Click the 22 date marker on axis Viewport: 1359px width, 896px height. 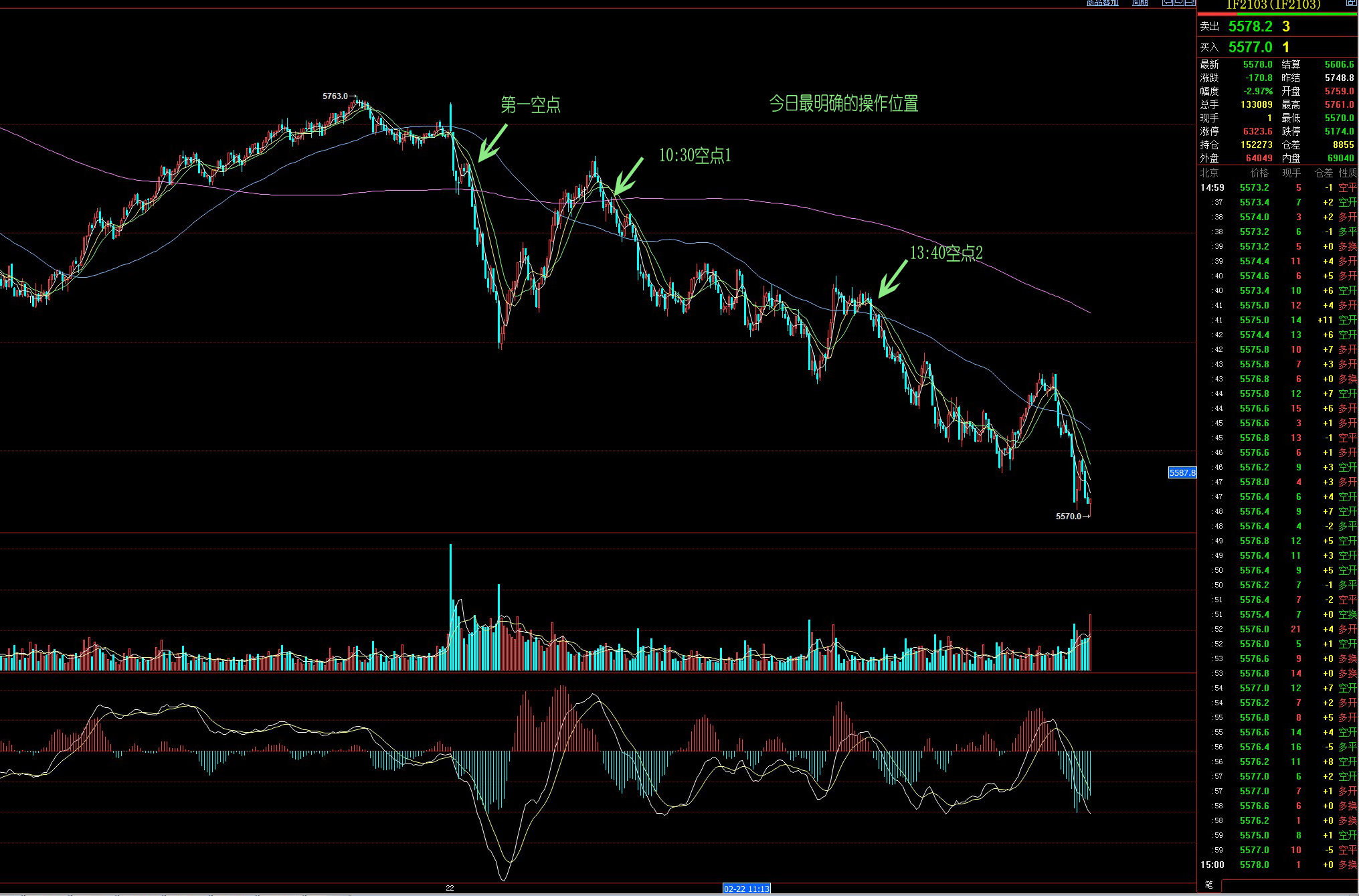[x=450, y=888]
